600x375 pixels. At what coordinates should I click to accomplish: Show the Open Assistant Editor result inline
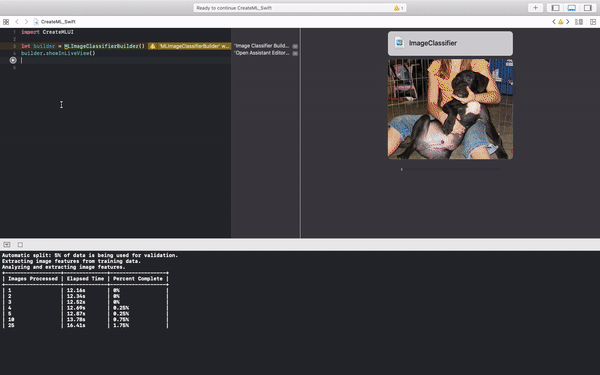pyautogui.click(x=295, y=53)
